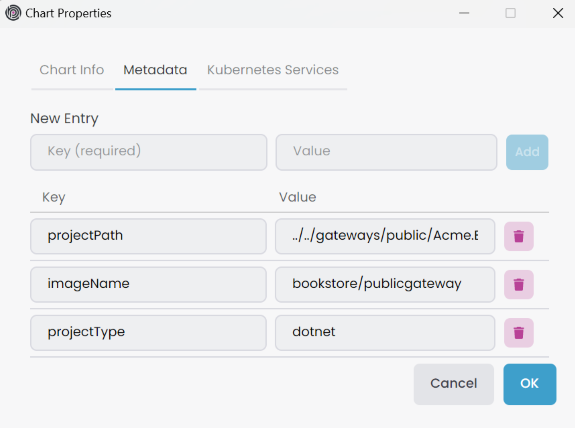Remove the projectType entry via trash icon
Image resolution: width=575 pixels, height=428 pixels.
click(519, 333)
